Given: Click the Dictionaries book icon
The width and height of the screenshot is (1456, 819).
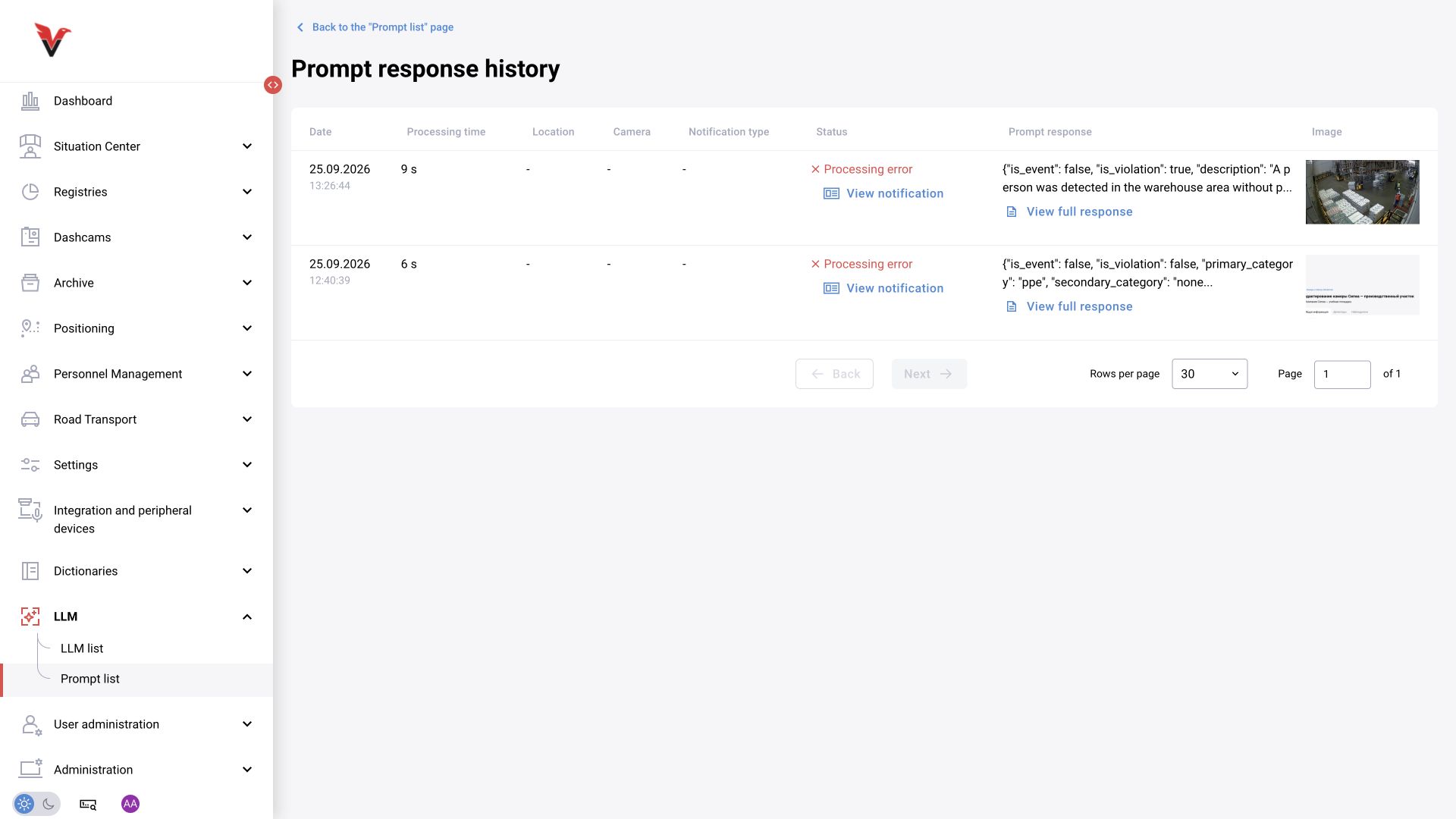Looking at the screenshot, I should pos(30,571).
